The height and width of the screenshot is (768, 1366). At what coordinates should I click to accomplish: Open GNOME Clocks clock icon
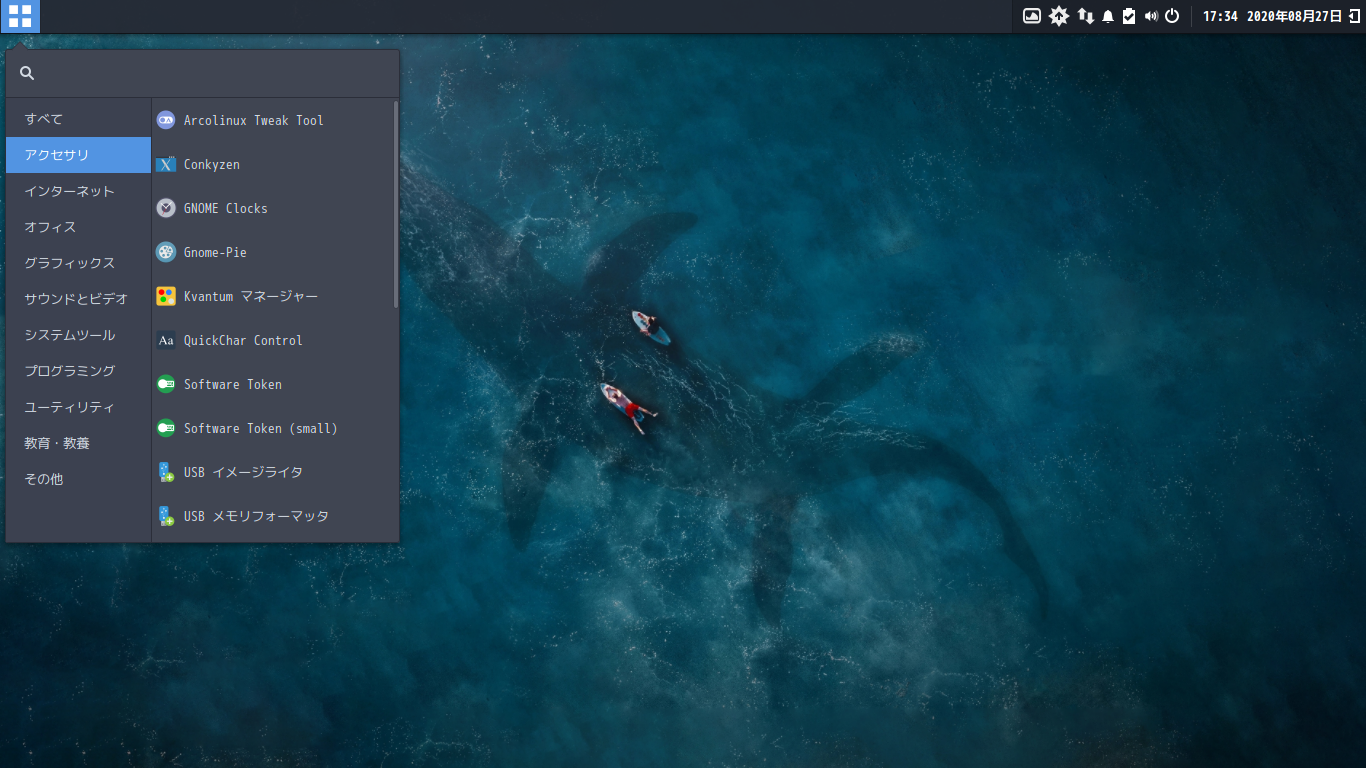pos(166,208)
